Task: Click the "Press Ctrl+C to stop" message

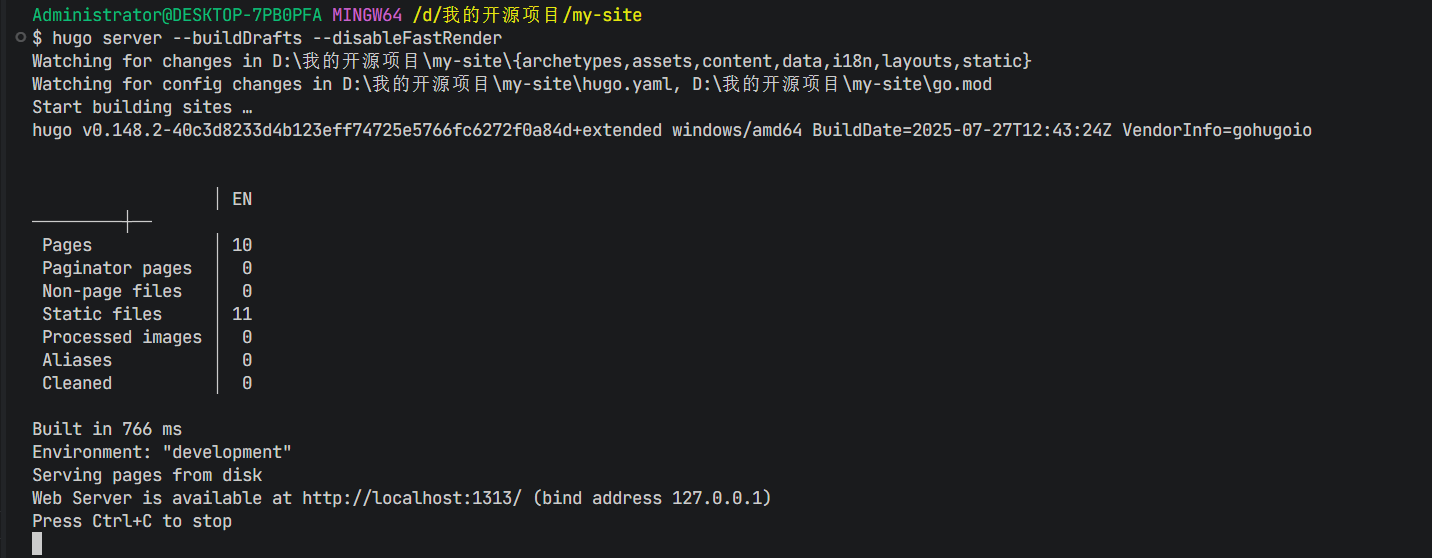Action: coord(132,521)
